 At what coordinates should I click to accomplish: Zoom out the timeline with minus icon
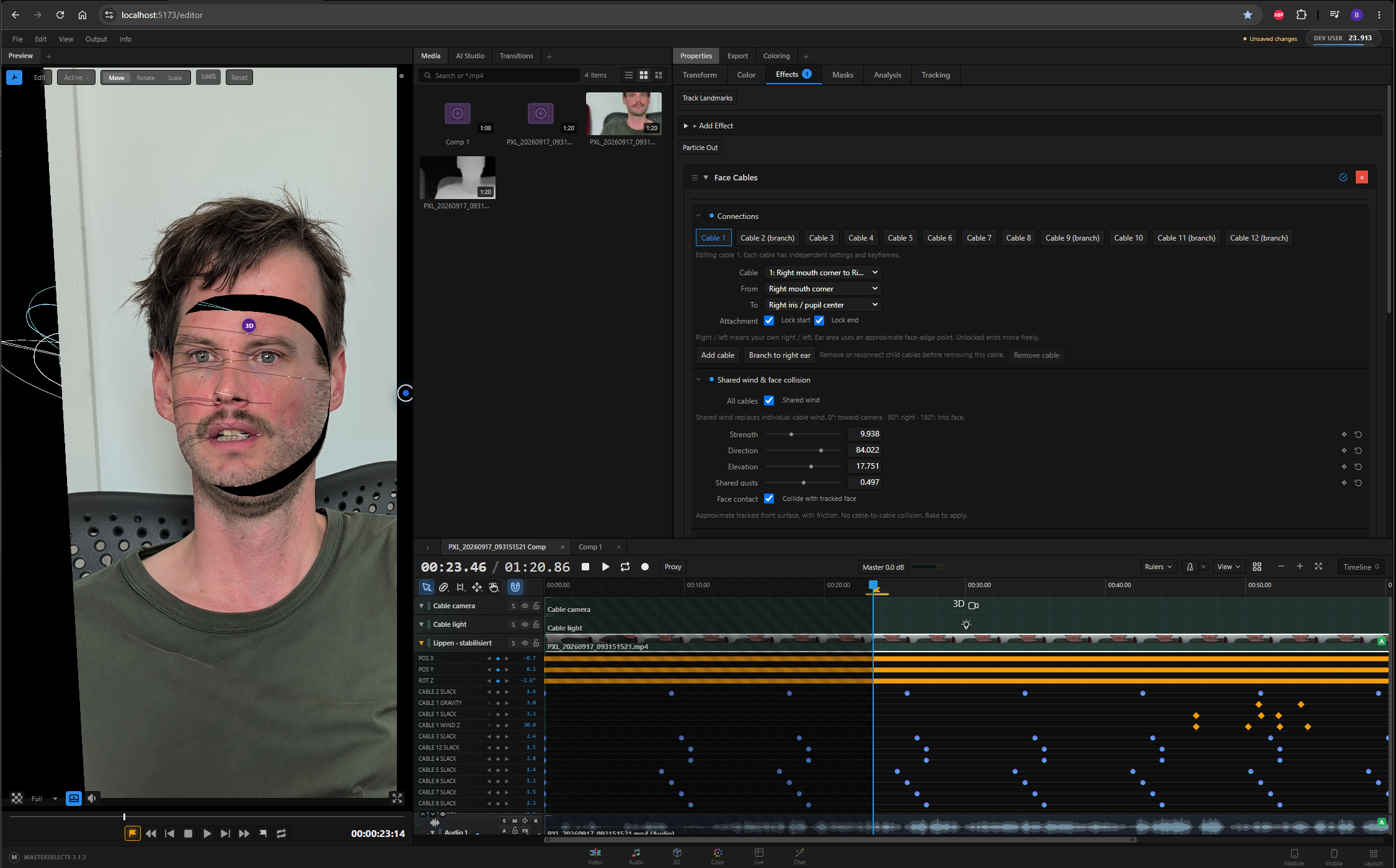click(1281, 566)
